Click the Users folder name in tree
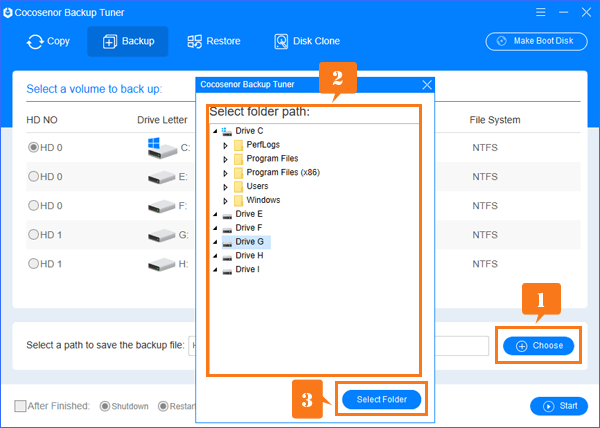 coord(257,186)
